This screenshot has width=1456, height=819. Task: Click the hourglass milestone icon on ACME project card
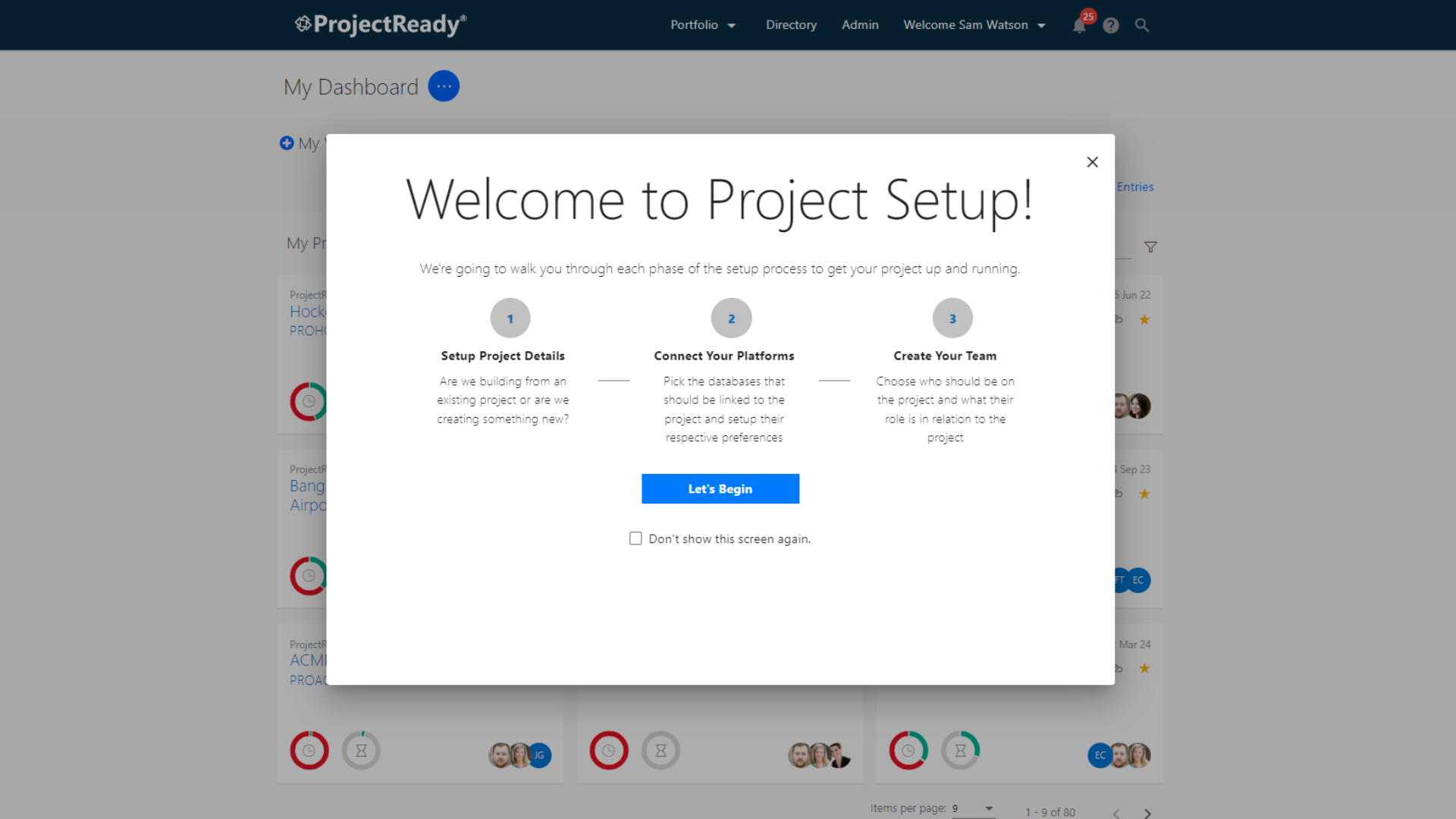[361, 750]
